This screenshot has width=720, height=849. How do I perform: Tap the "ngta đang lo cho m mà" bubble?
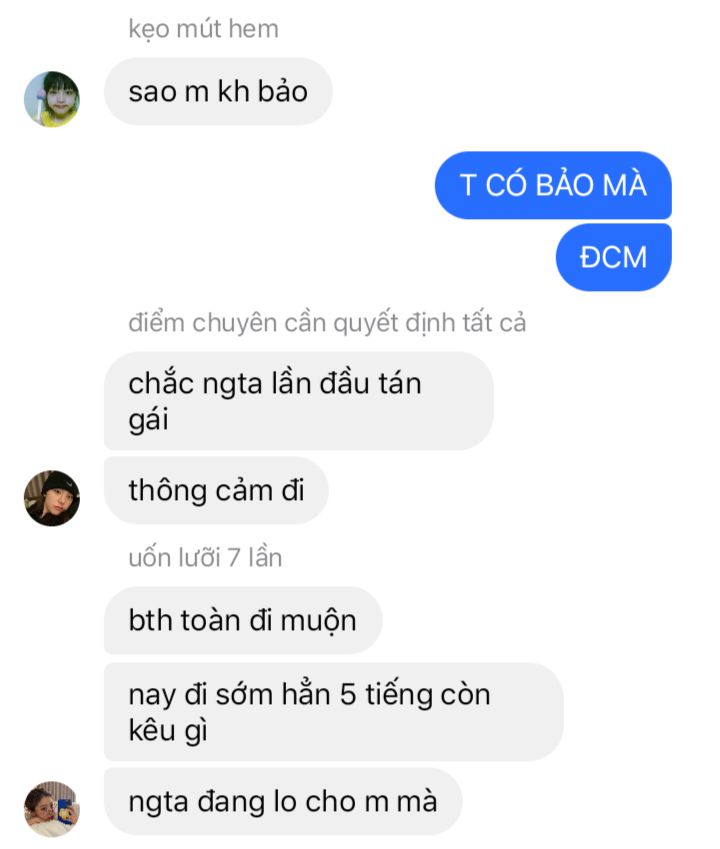coord(283,801)
